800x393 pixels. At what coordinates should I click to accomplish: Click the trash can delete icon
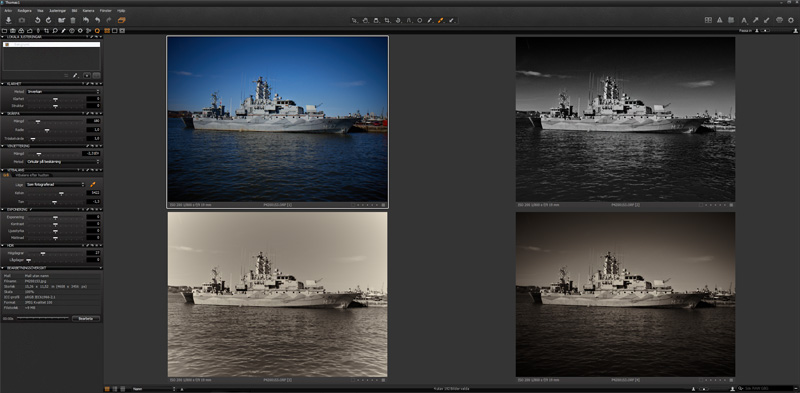point(73,20)
